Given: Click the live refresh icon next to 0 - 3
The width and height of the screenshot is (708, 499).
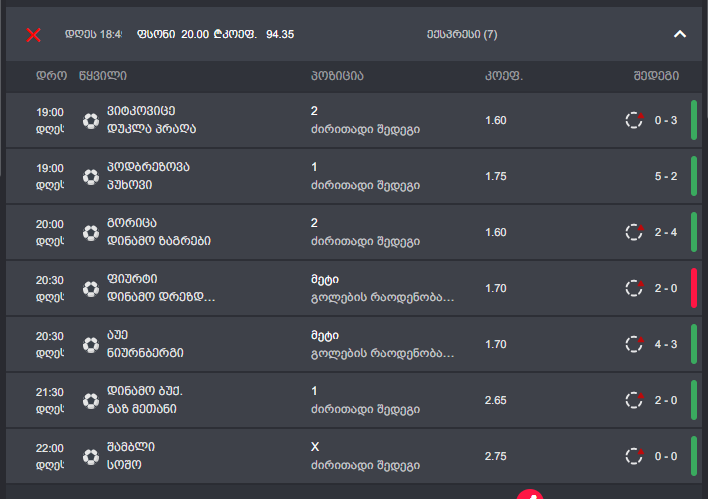Looking at the screenshot, I should (634, 120).
